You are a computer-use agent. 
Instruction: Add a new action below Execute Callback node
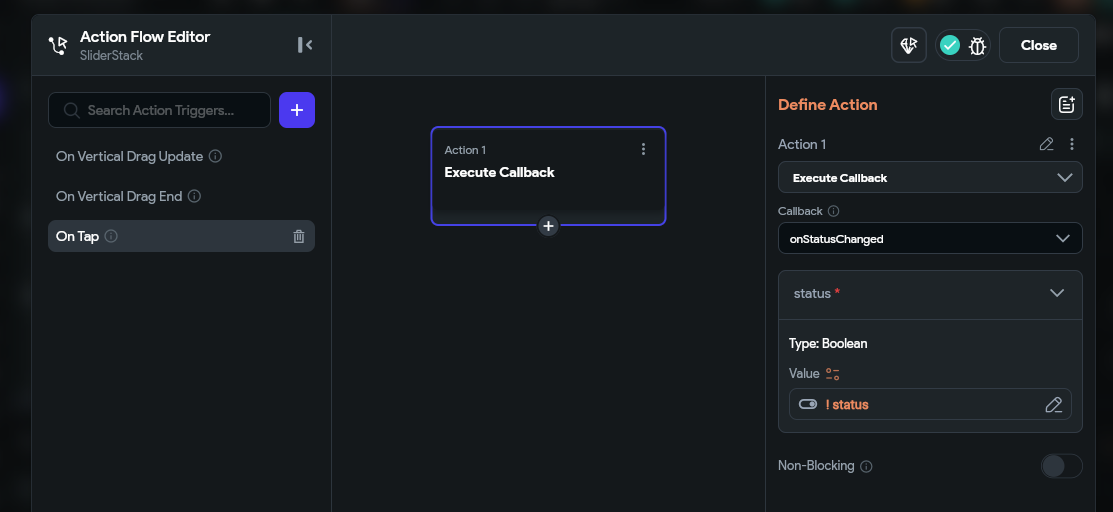tap(548, 226)
